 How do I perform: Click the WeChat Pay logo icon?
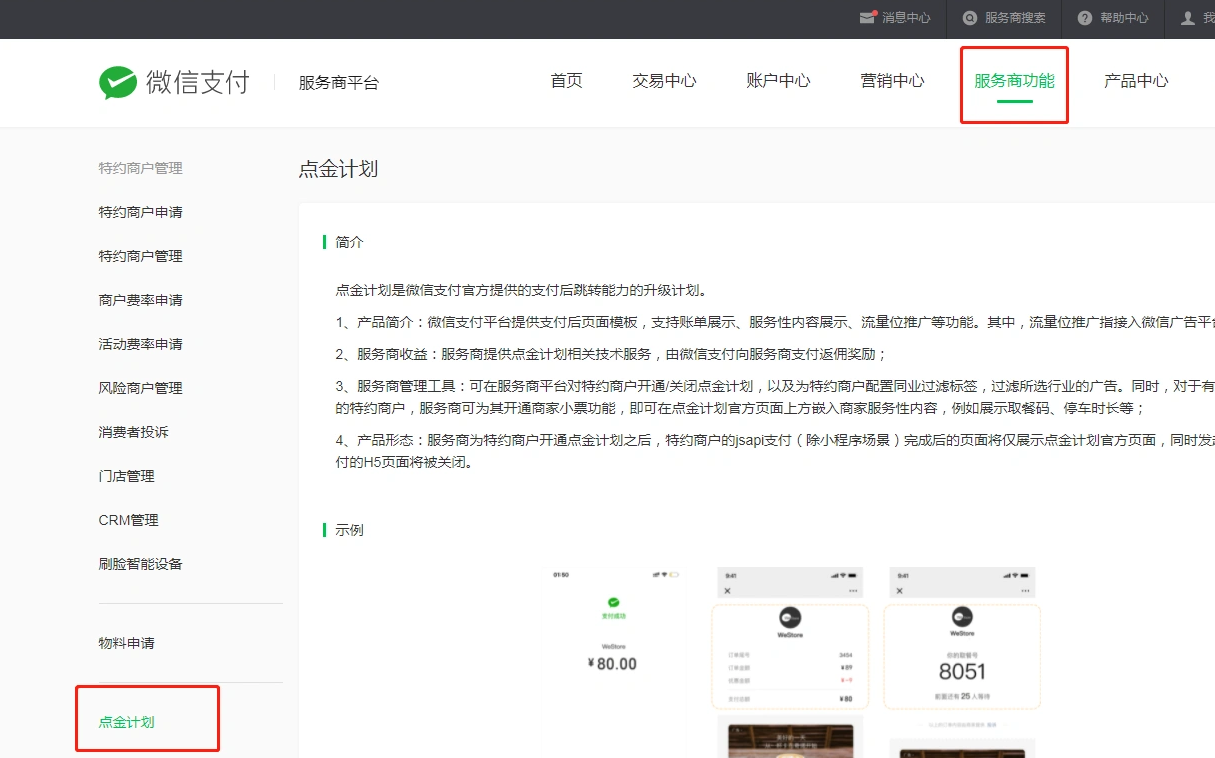coord(118,83)
